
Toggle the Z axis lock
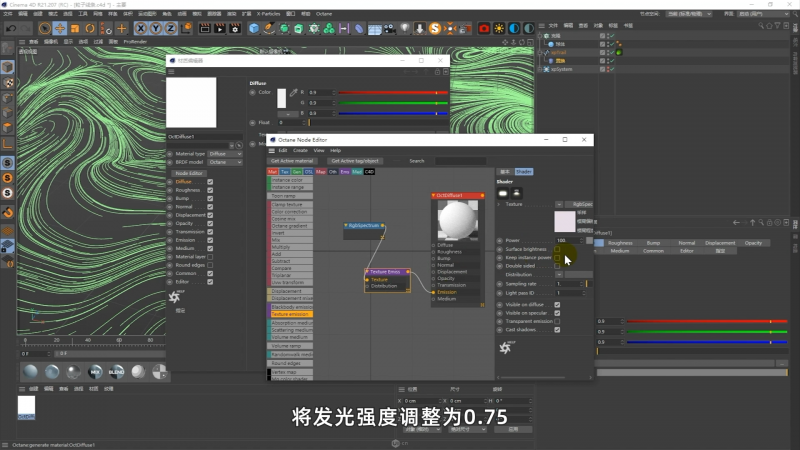coord(170,29)
